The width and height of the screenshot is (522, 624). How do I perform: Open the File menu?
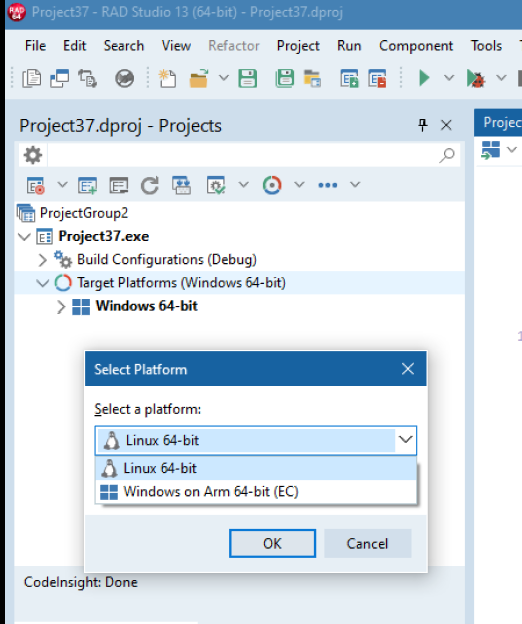[35, 46]
